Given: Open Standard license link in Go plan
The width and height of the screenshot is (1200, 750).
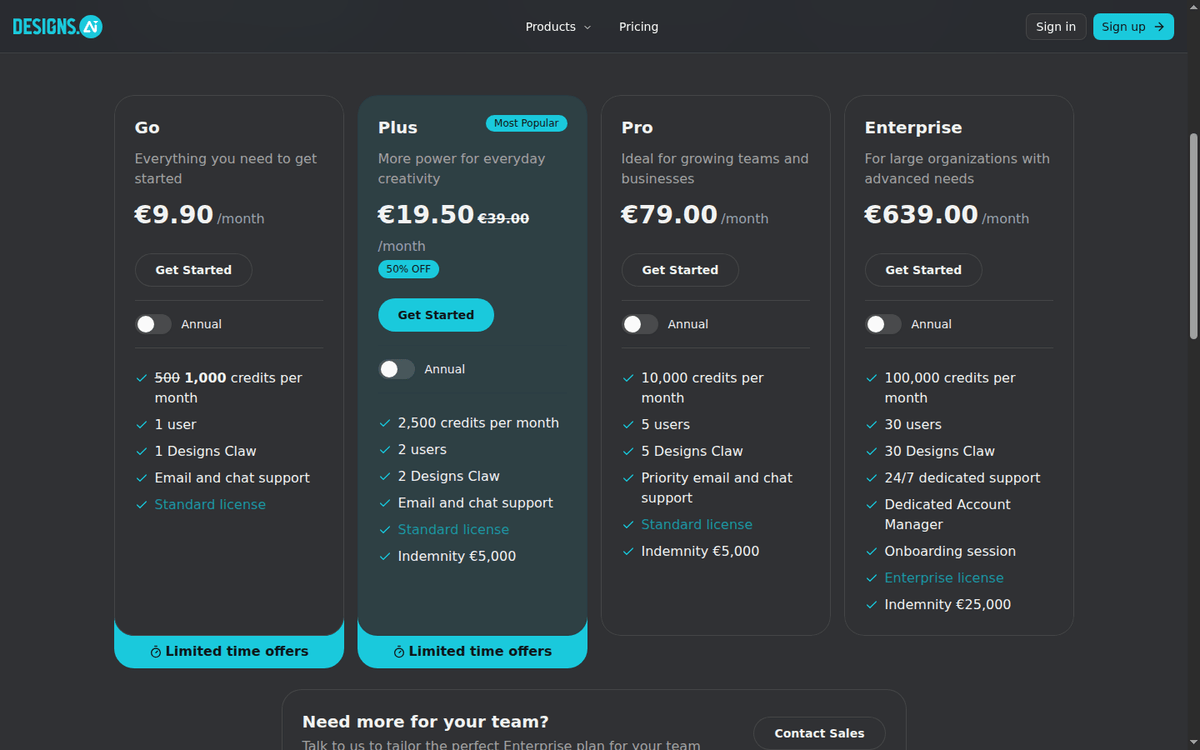Looking at the screenshot, I should (210, 505).
